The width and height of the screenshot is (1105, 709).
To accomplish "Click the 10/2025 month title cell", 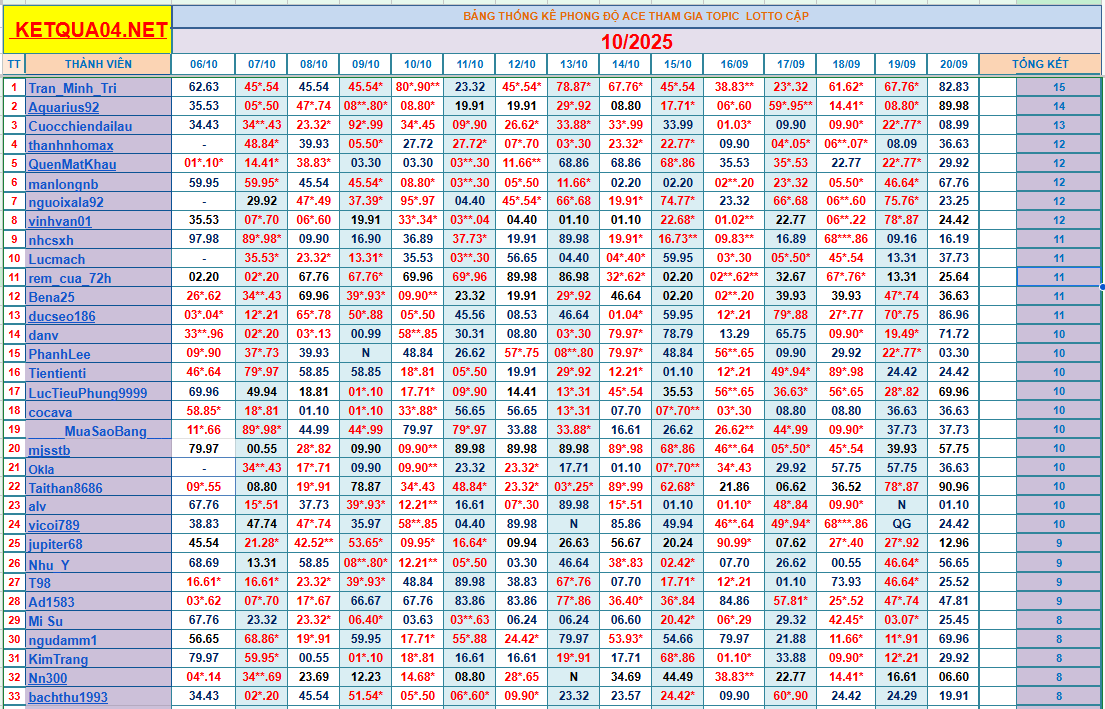I will pyautogui.click(x=636, y=42).
